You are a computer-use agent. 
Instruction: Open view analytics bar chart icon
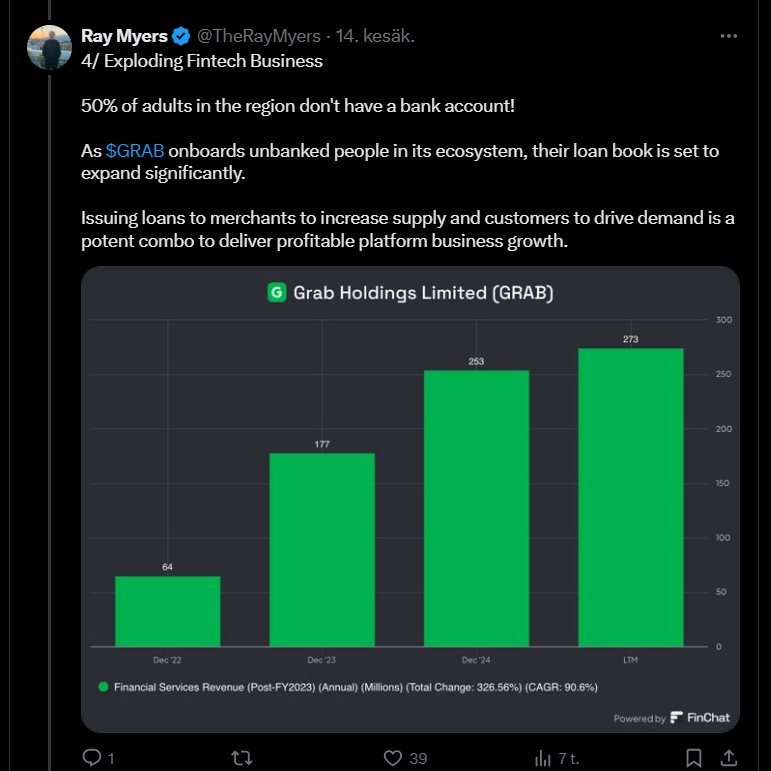coord(544,757)
